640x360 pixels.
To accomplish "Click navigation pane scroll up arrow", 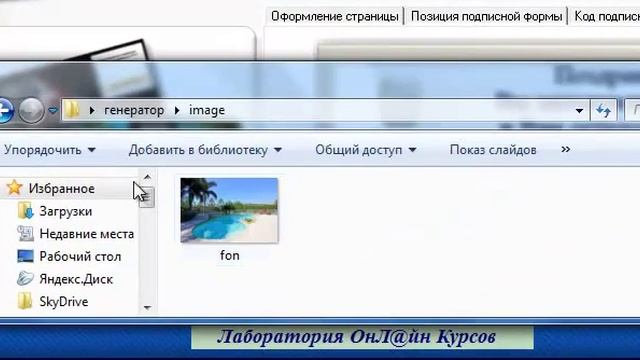I will 147,177.
